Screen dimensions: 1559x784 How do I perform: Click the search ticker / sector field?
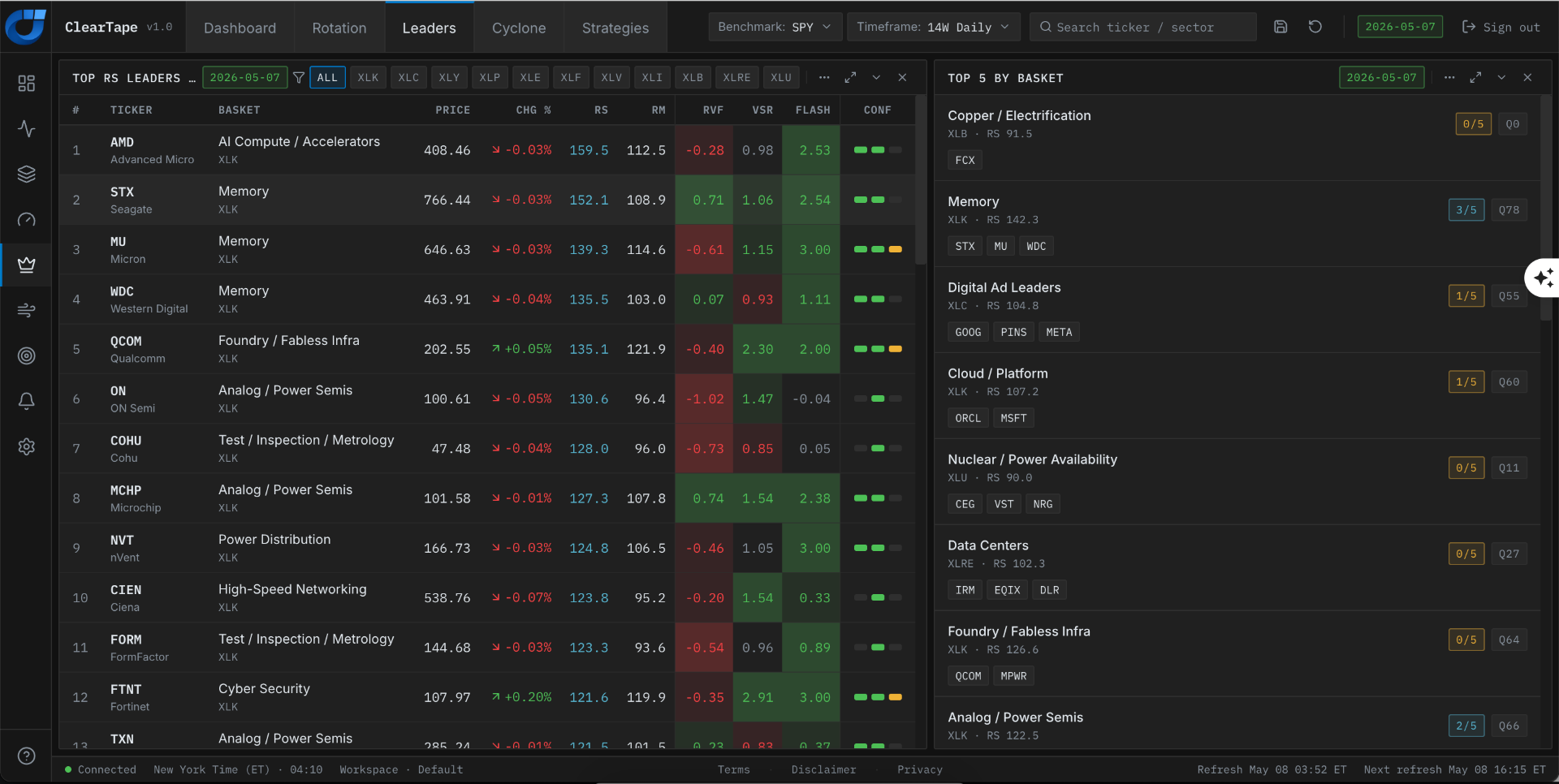(x=1142, y=27)
